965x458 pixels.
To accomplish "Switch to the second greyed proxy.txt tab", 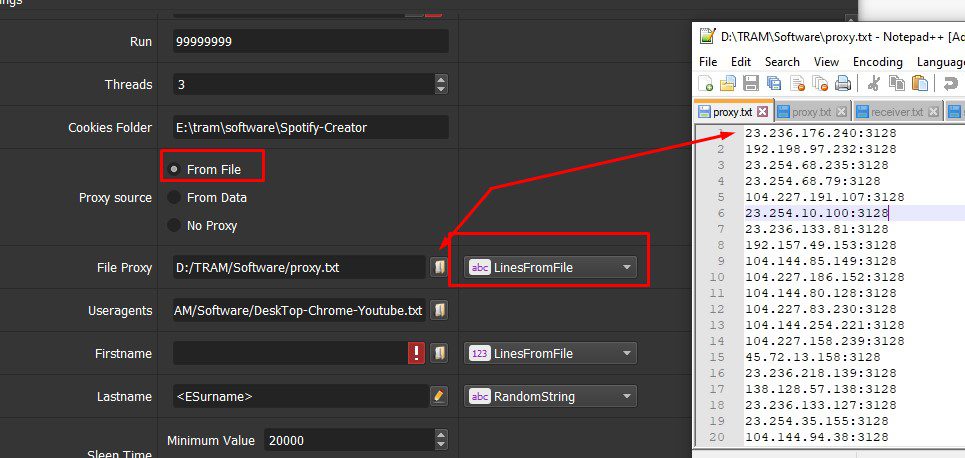I will point(811,112).
